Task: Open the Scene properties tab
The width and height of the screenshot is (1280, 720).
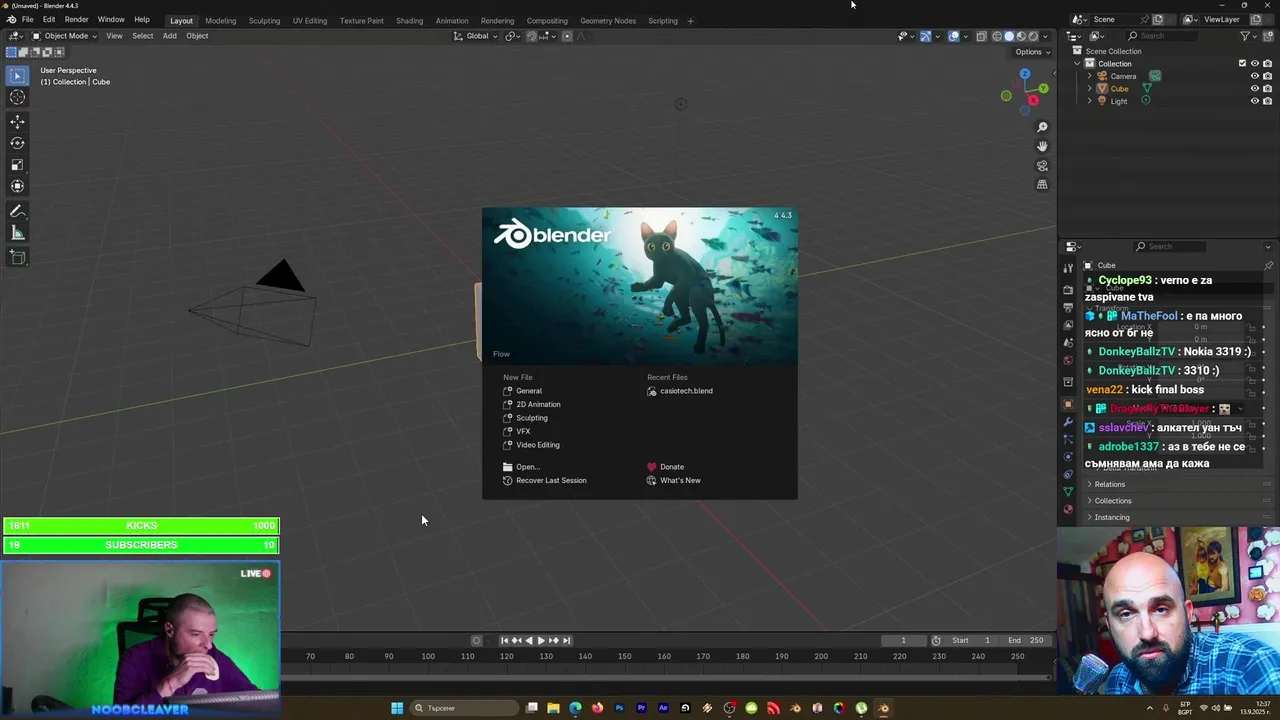Action: [x=1068, y=343]
